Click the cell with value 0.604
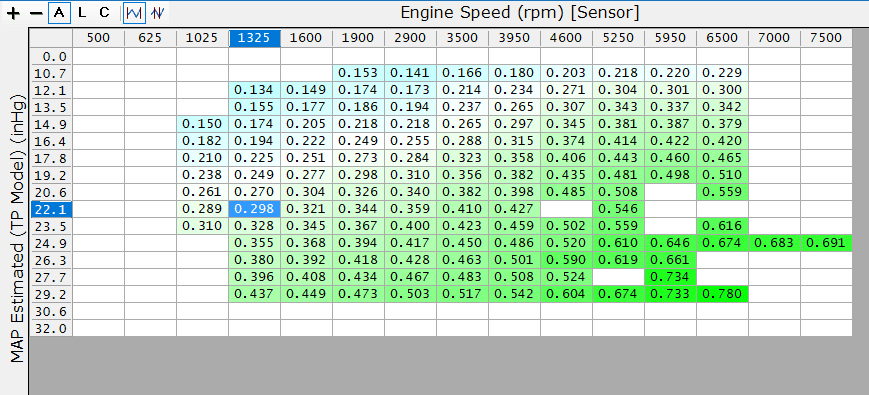869x395 pixels. coord(566,294)
